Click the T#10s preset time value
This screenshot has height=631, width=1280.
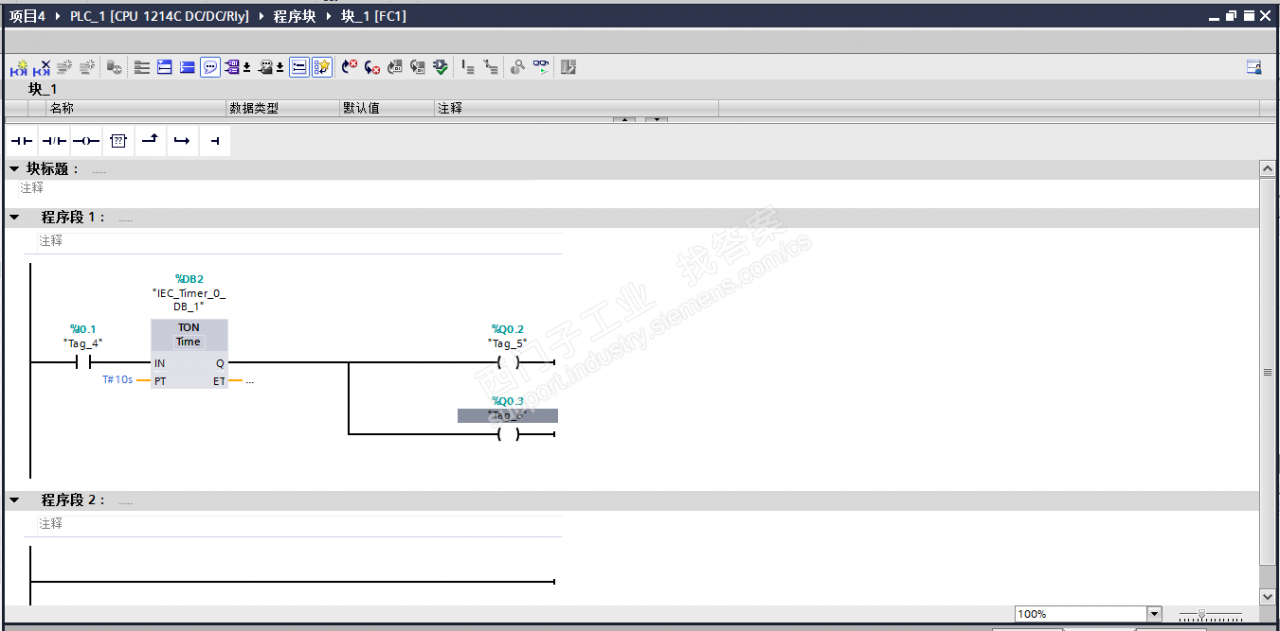[118, 381]
